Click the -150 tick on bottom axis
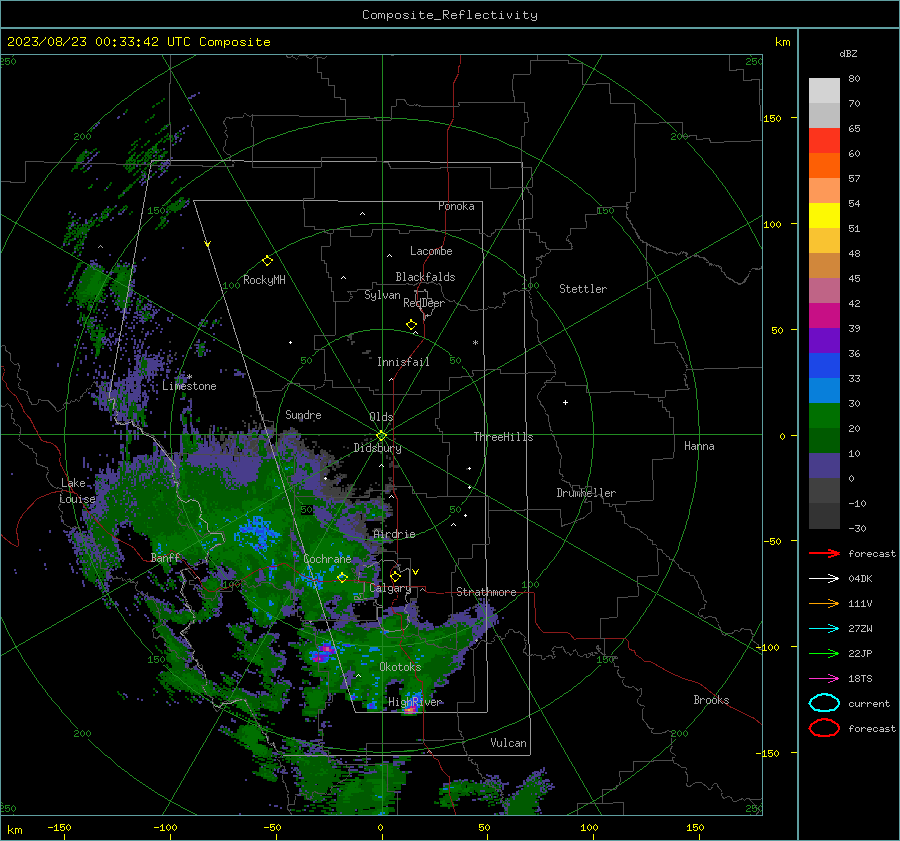The height and width of the screenshot is (841, 900). click(59, 827)
